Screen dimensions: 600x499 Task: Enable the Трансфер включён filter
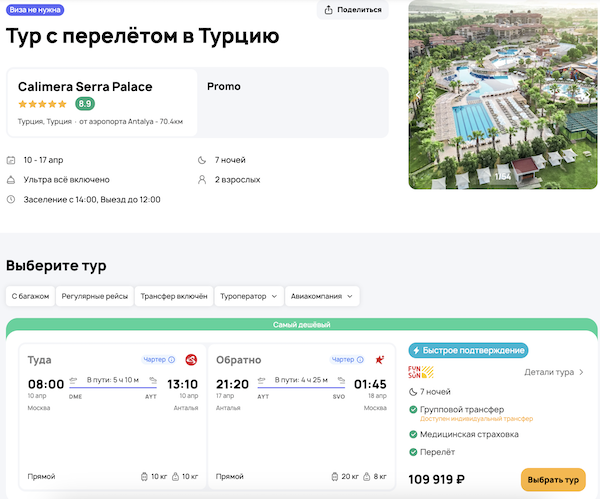tap(174, 296)
